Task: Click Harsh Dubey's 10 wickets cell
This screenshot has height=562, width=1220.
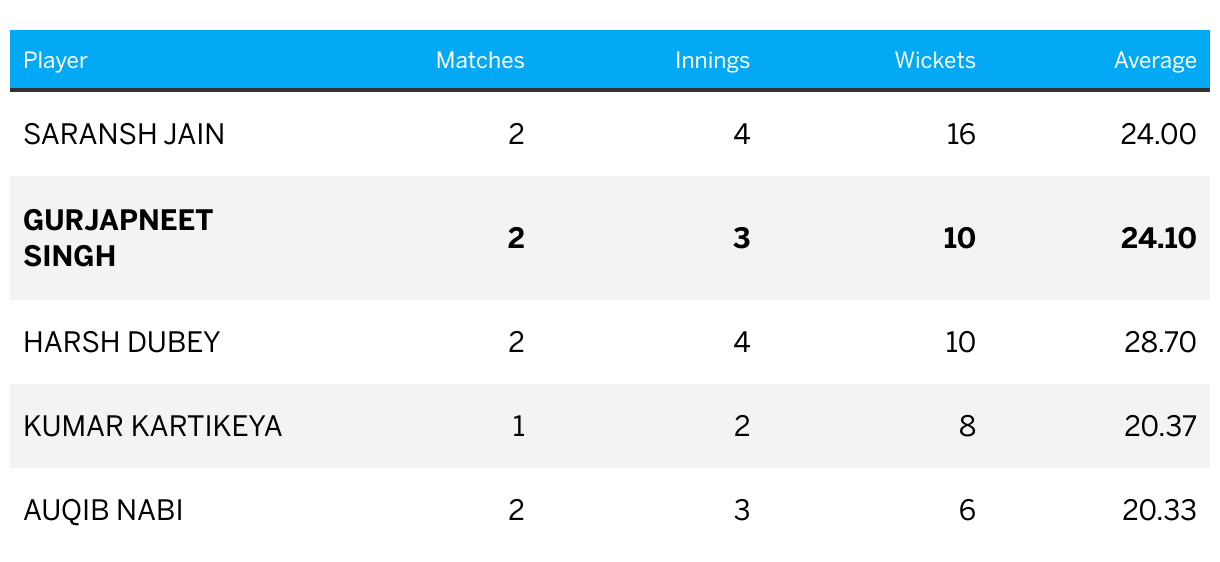Action: 960,342
